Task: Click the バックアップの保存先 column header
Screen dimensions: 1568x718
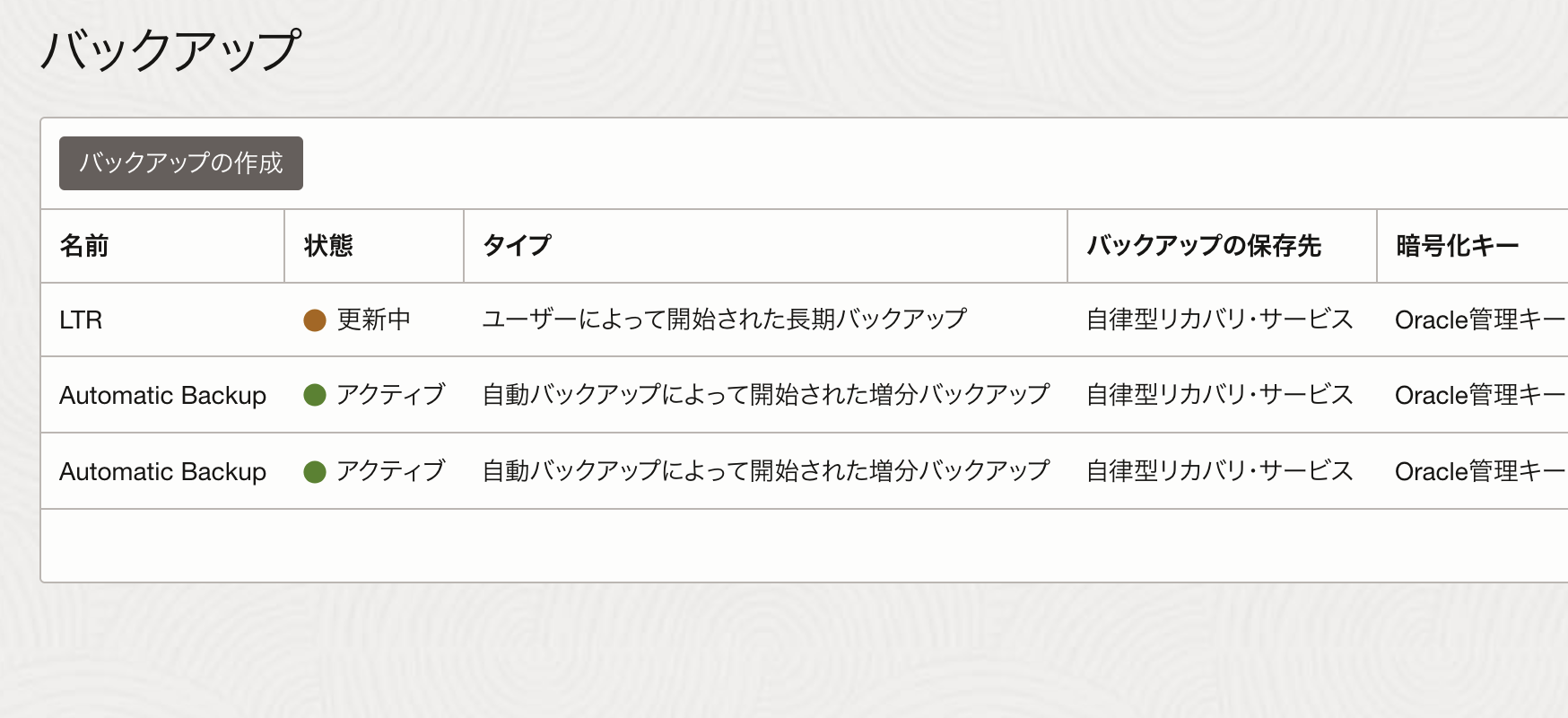Action: [x=1204, y=246]
